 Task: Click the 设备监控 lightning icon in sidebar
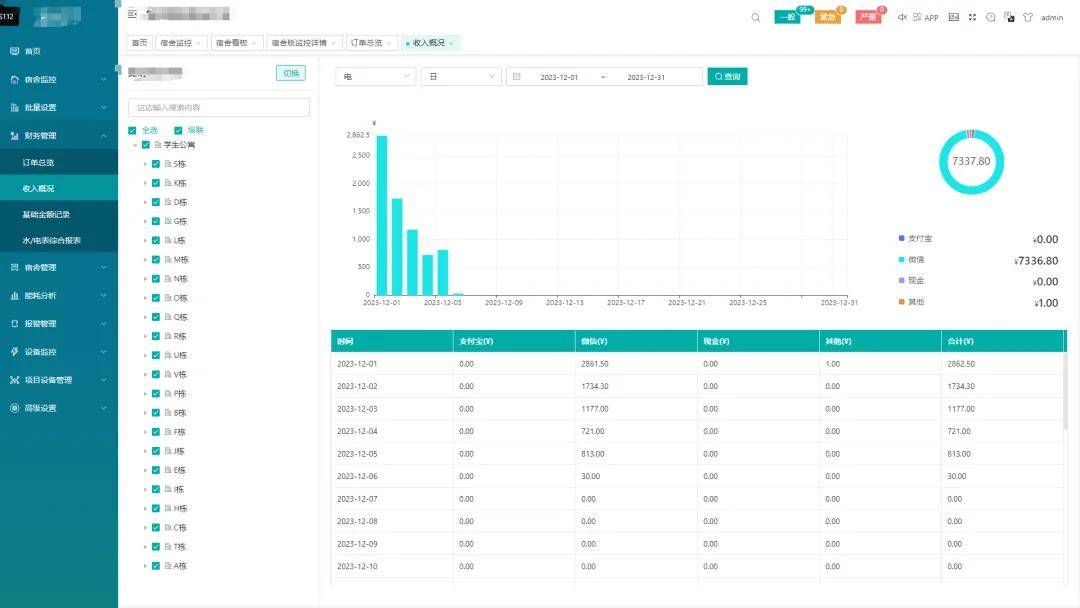click(x=14, y=352)
